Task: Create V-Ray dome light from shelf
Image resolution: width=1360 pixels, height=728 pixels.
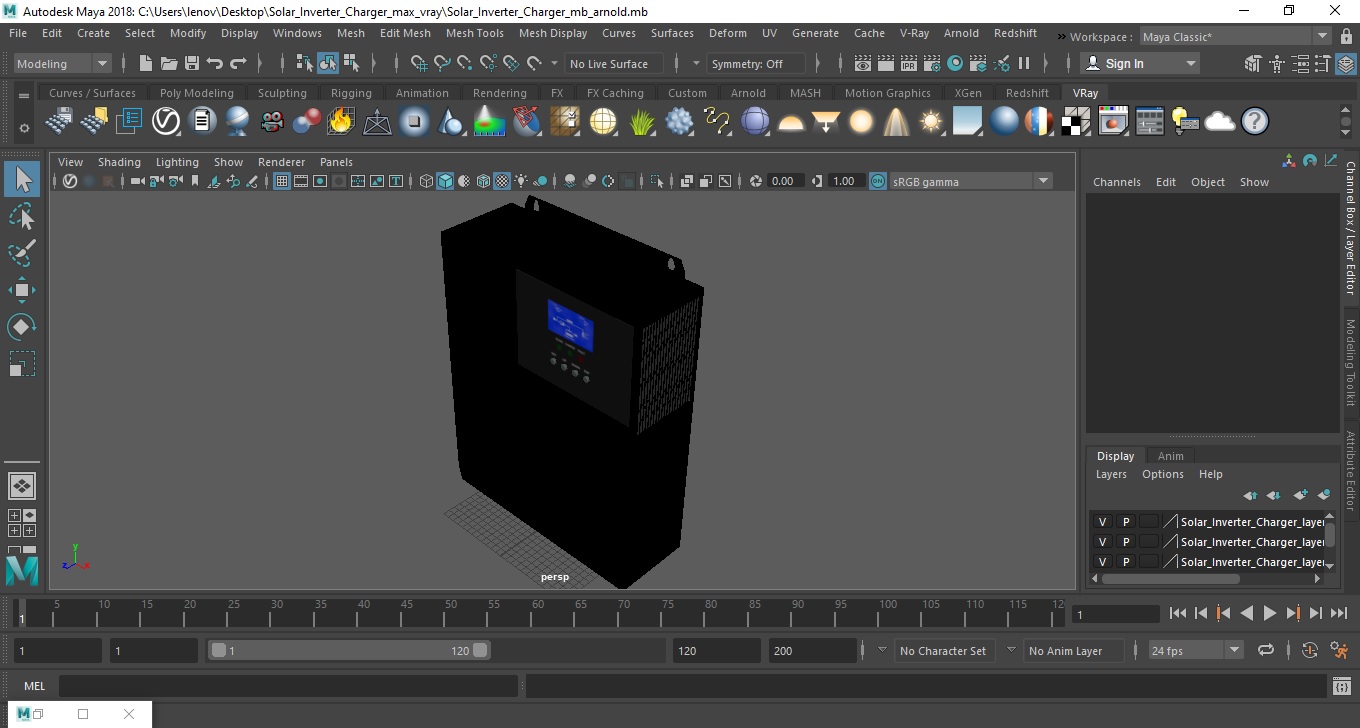Action: [x=791, y=122]
